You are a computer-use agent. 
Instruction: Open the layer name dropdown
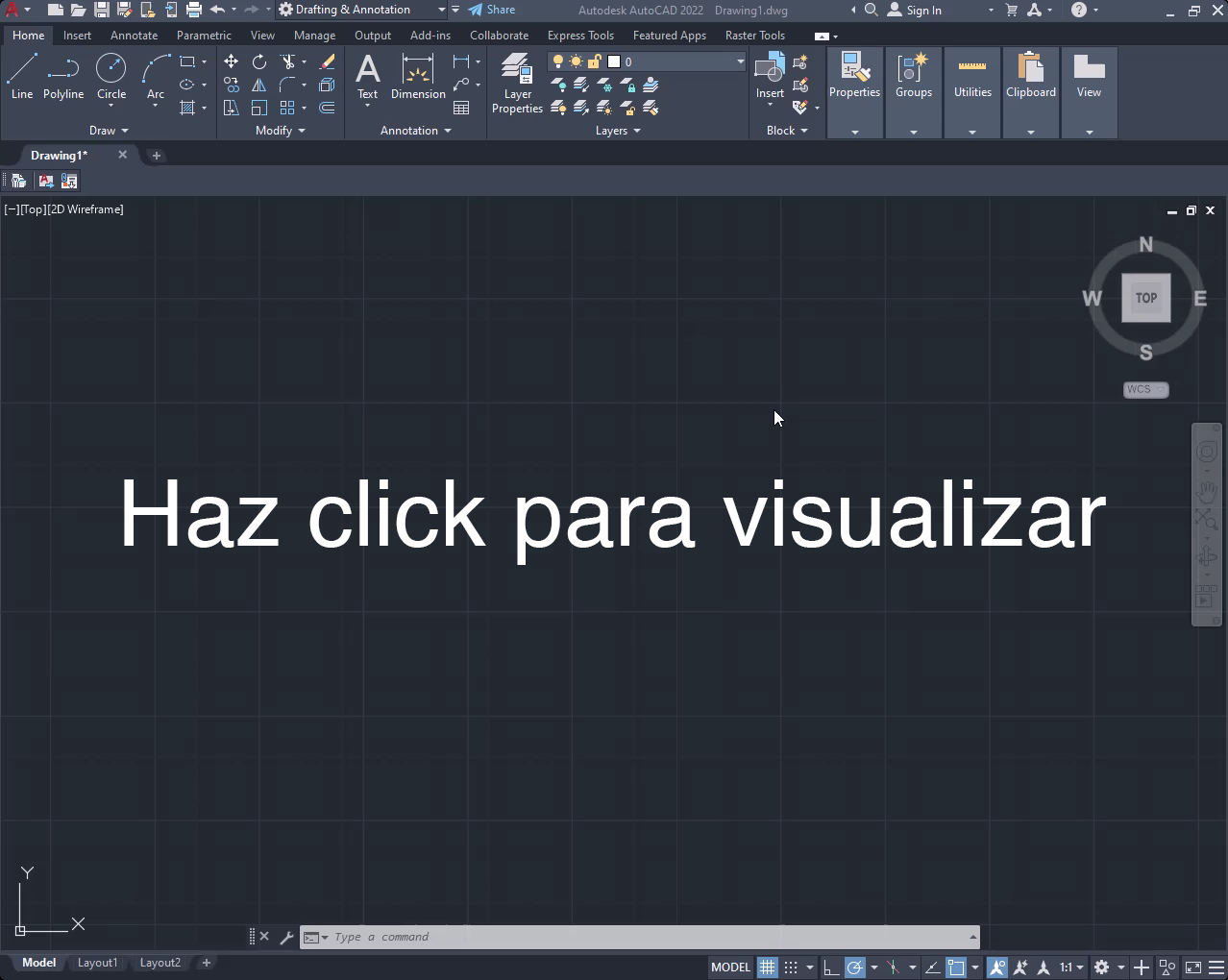(x=740, y=61)
